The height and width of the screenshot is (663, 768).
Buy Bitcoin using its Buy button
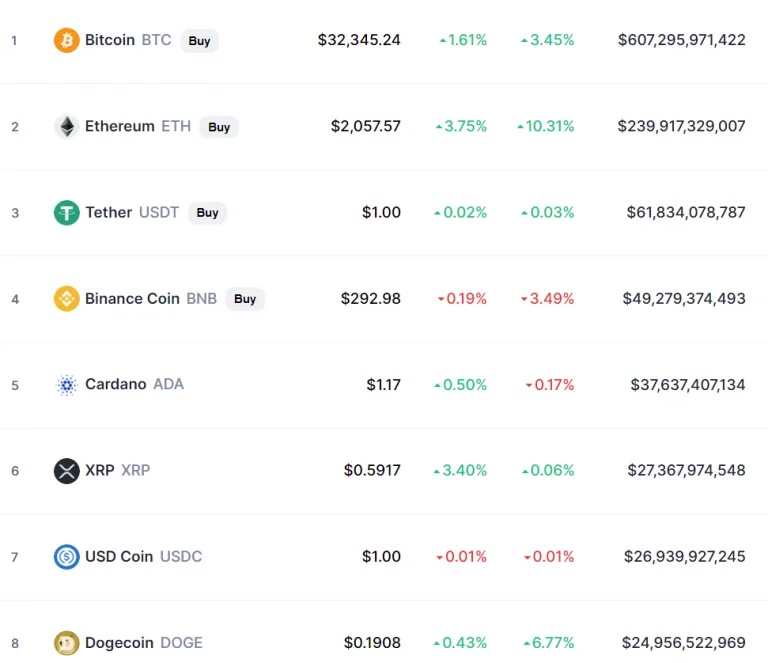click(199, 41)
